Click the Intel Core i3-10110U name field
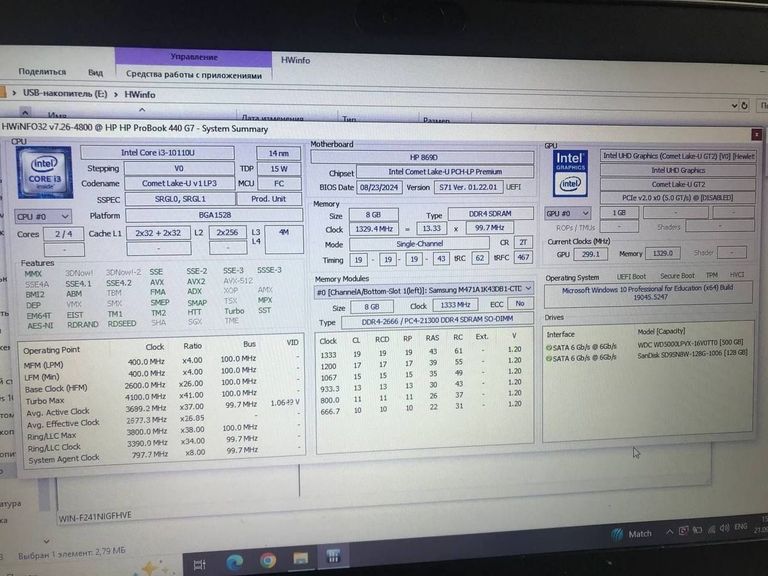This screenshot has height=576, width=768. [x=158, y=153]
